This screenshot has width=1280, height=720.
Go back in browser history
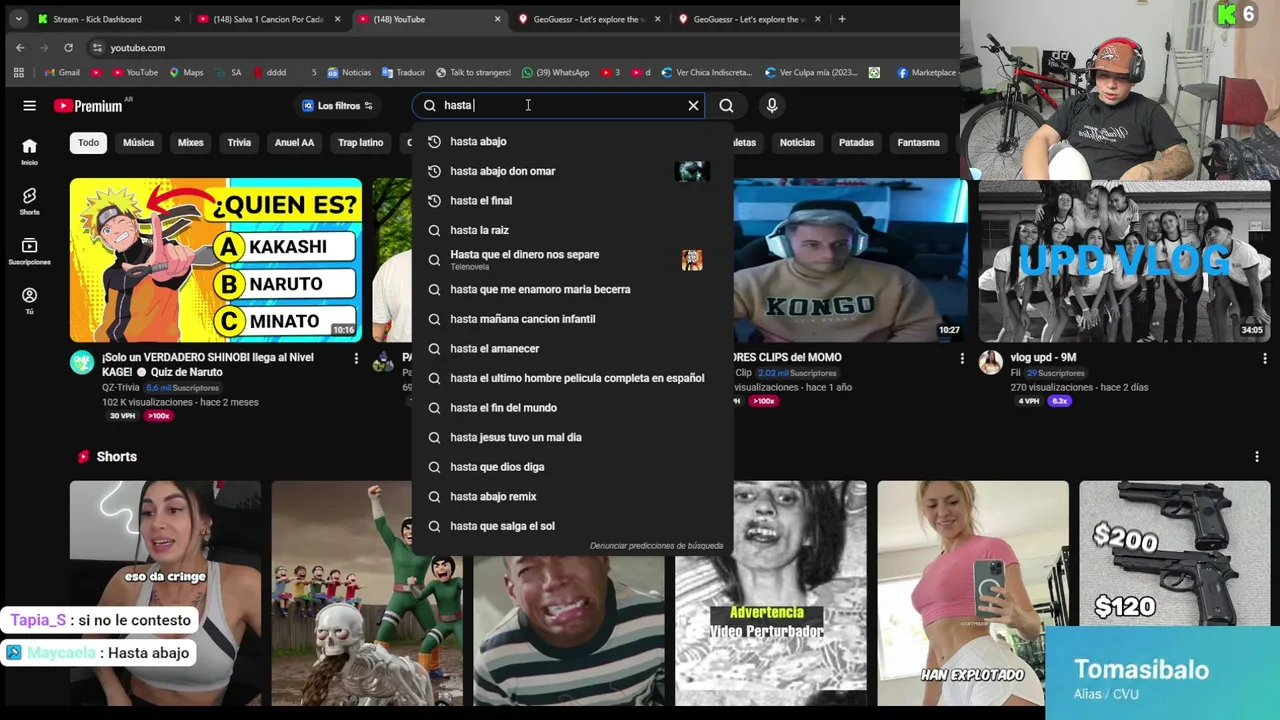coord(20,47)
